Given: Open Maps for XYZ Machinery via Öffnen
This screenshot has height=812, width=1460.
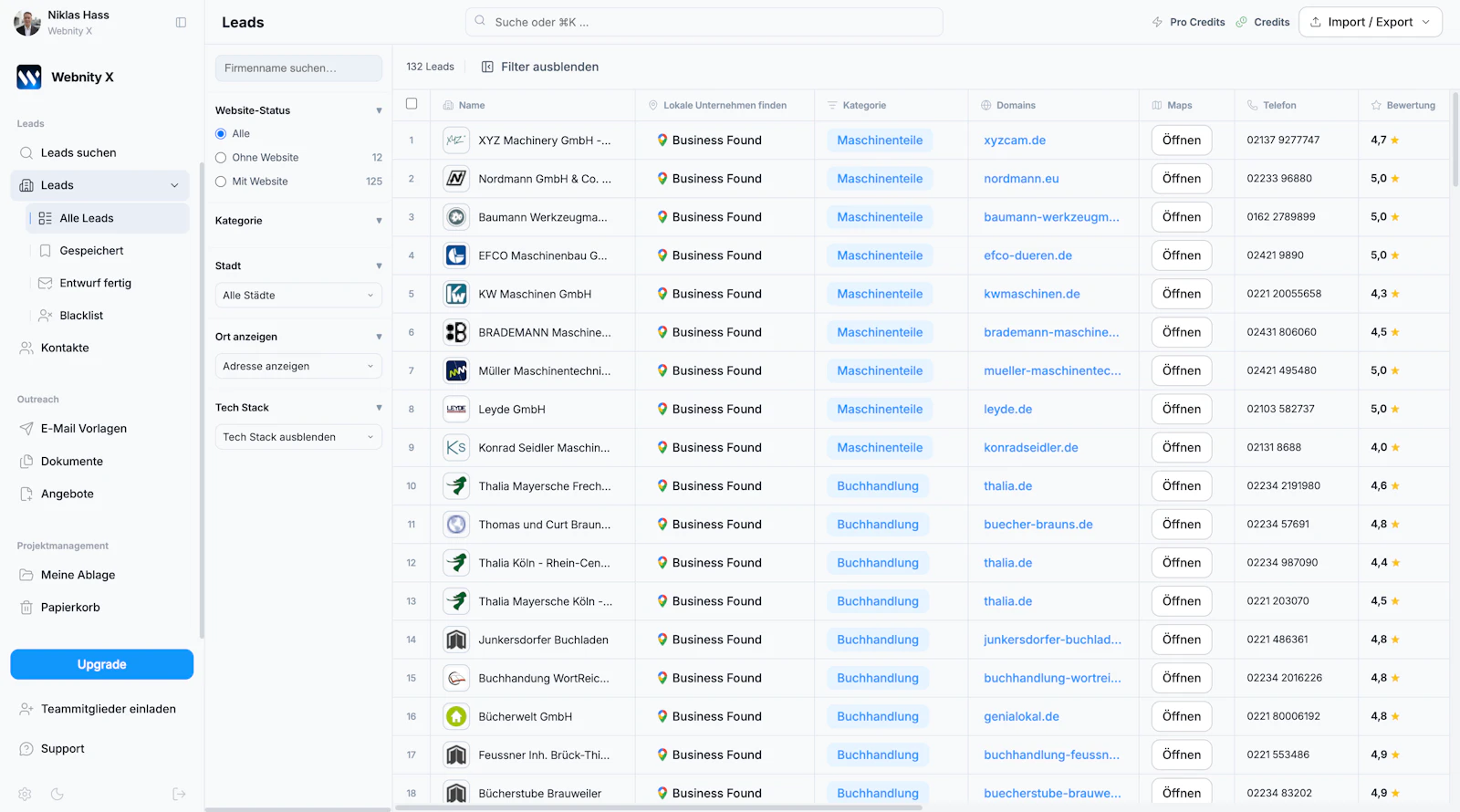Looking at the screenshot, I should tap(1182, 141).
